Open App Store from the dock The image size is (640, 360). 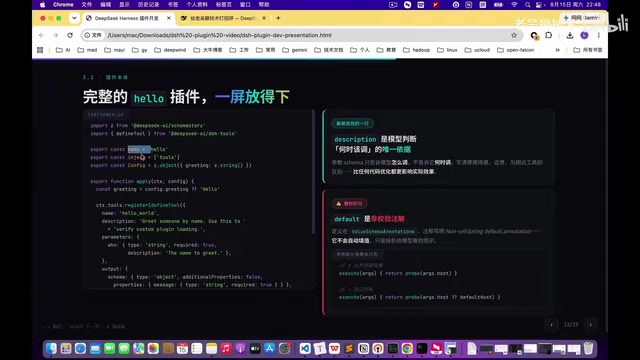(269, 349)
